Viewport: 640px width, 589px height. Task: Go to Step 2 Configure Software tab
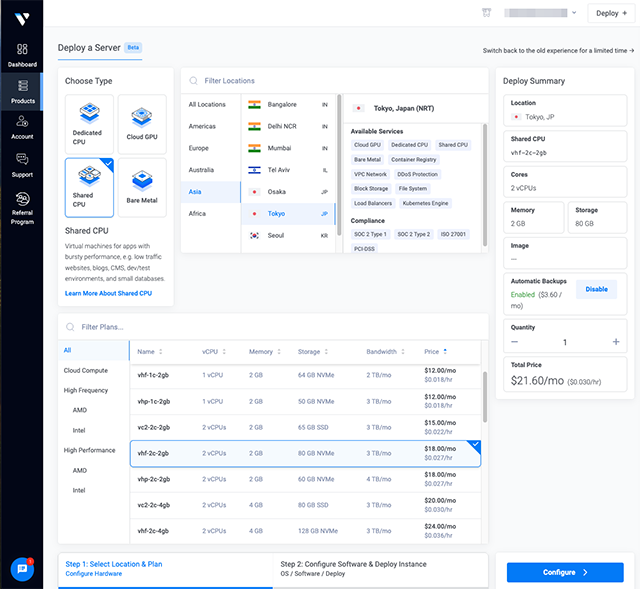coord(380,569)
